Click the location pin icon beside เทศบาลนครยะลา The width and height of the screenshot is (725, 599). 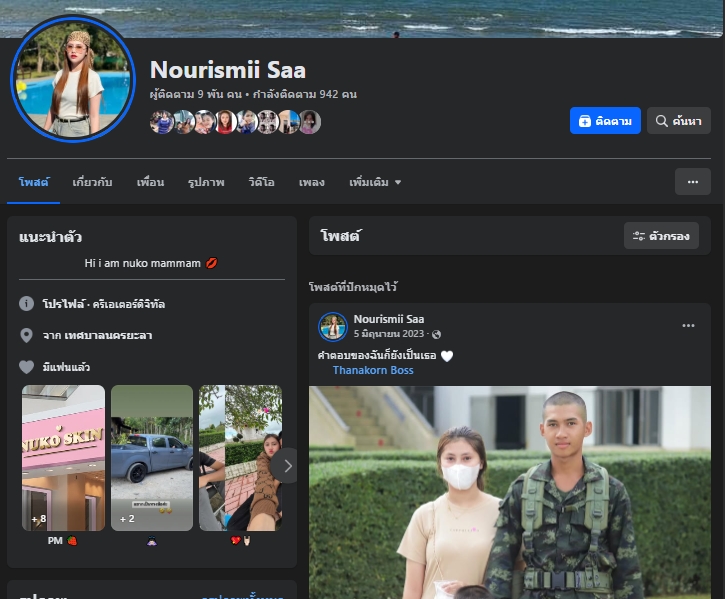pos(26,335)
